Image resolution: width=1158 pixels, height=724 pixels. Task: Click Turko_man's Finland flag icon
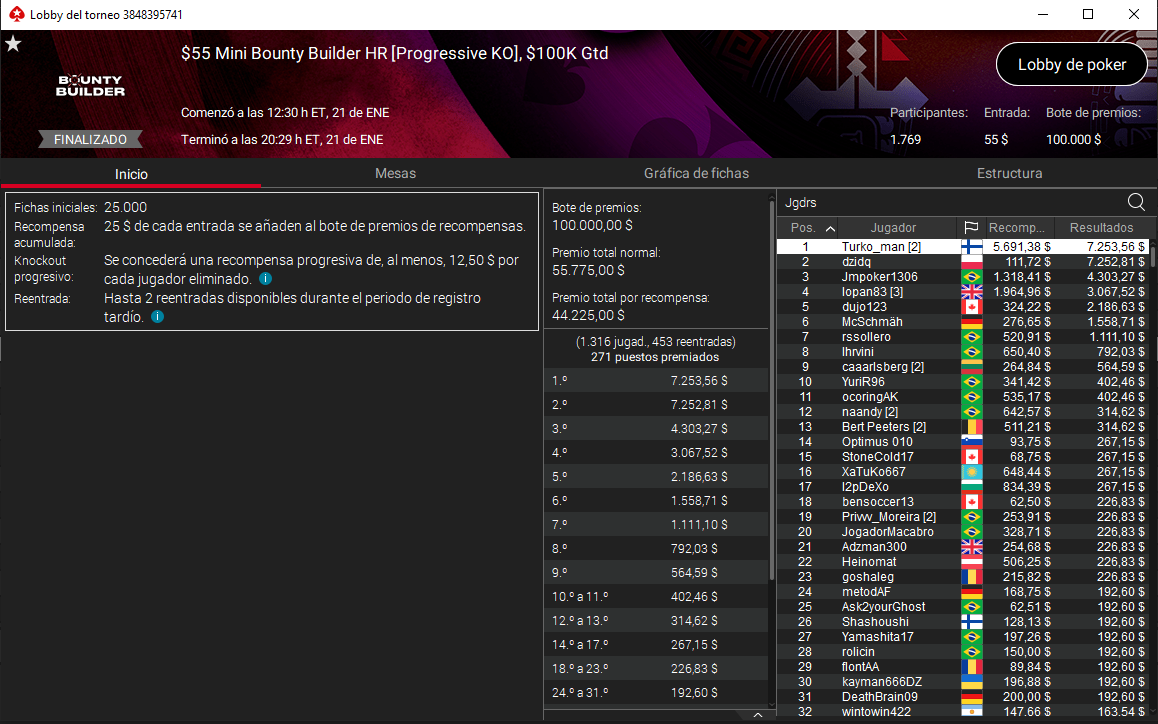coord(971,247)
